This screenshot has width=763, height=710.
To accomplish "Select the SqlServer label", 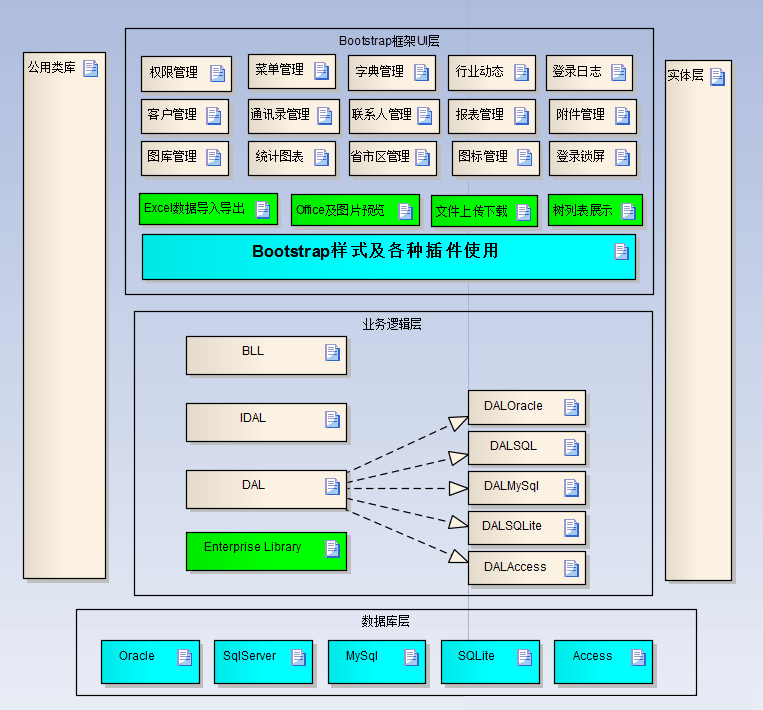I will click(249, 656).
